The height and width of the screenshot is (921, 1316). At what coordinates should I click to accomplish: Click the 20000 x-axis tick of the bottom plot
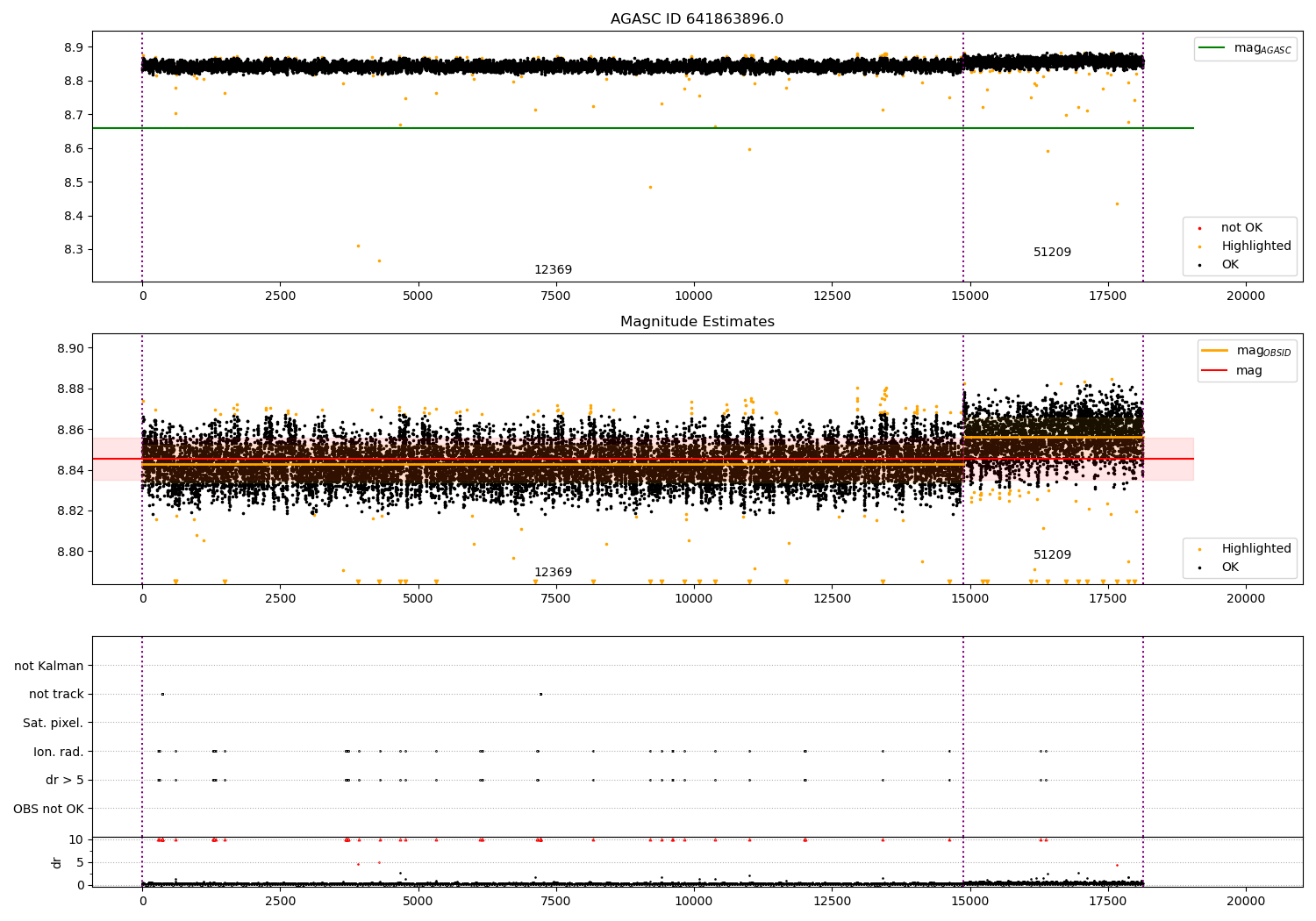1246,900
